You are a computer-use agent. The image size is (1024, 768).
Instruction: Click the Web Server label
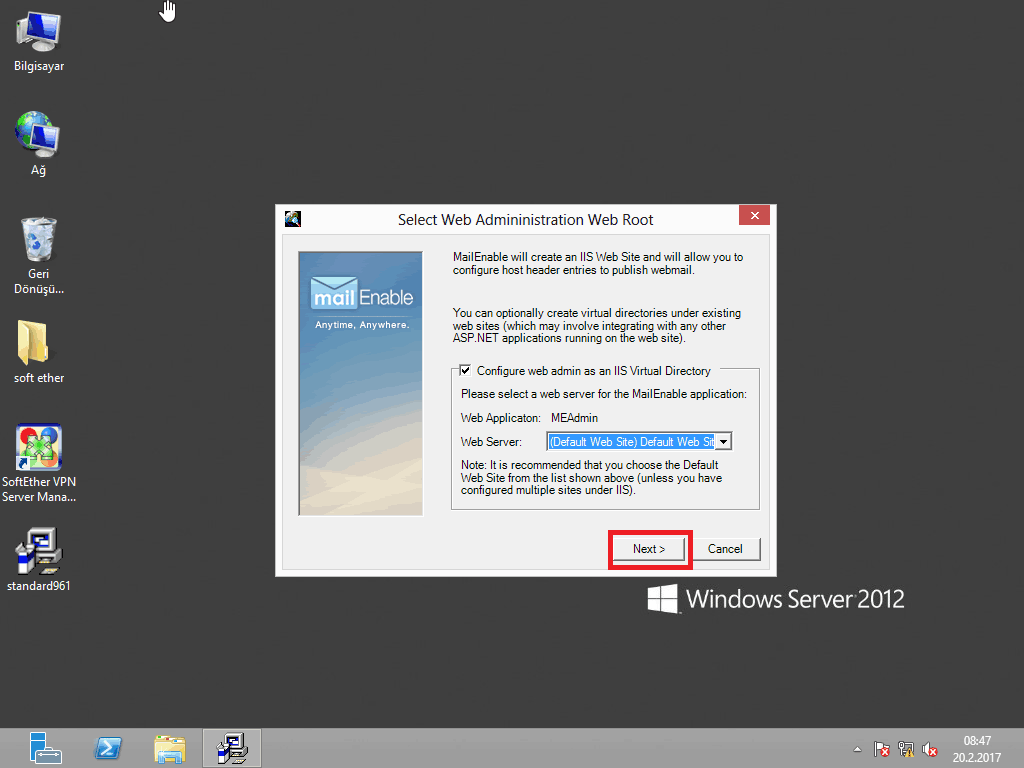(x=491, y=442)
